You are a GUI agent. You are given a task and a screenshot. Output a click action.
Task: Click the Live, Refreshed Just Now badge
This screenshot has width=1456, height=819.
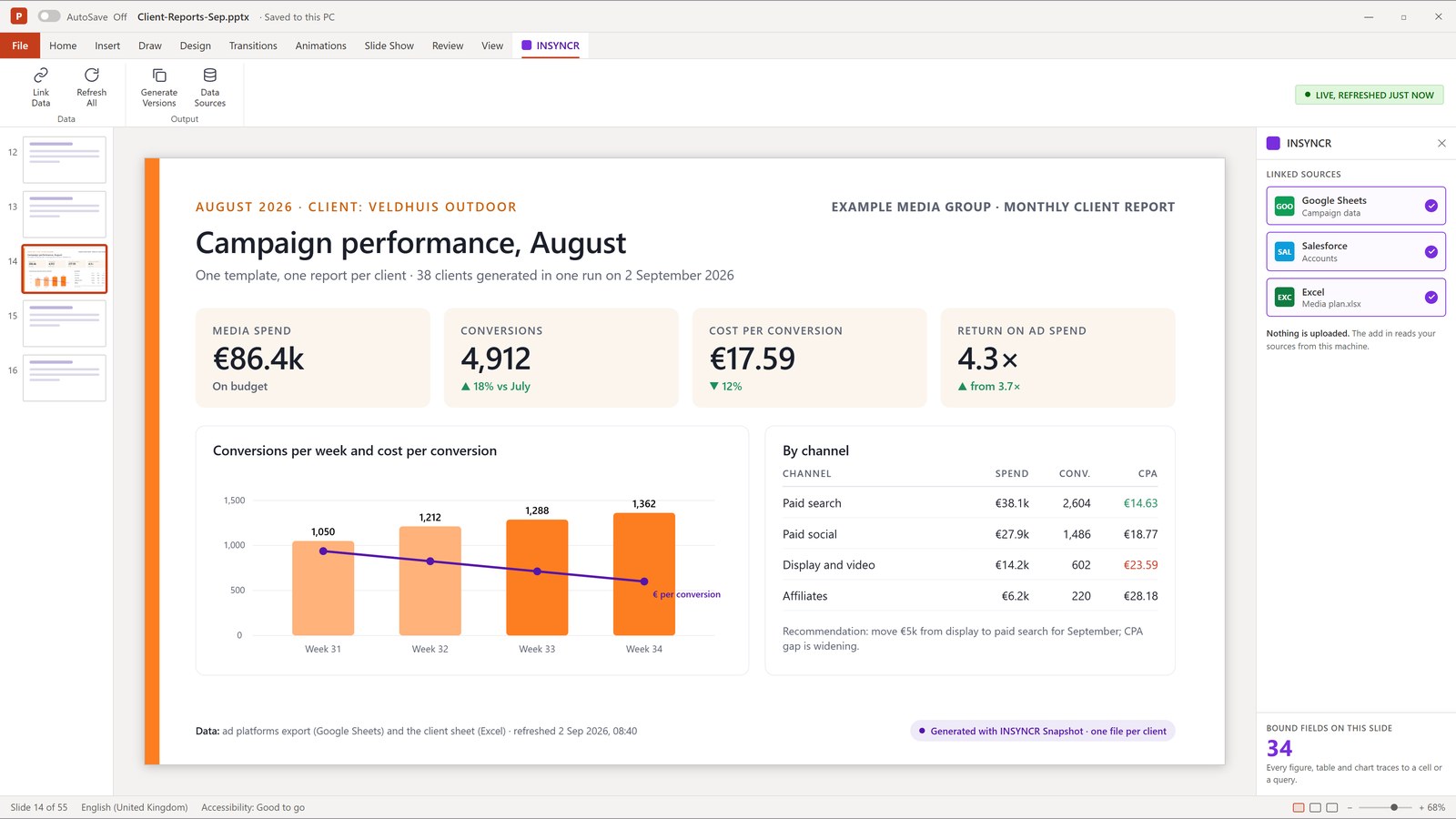click(1369, 95)
